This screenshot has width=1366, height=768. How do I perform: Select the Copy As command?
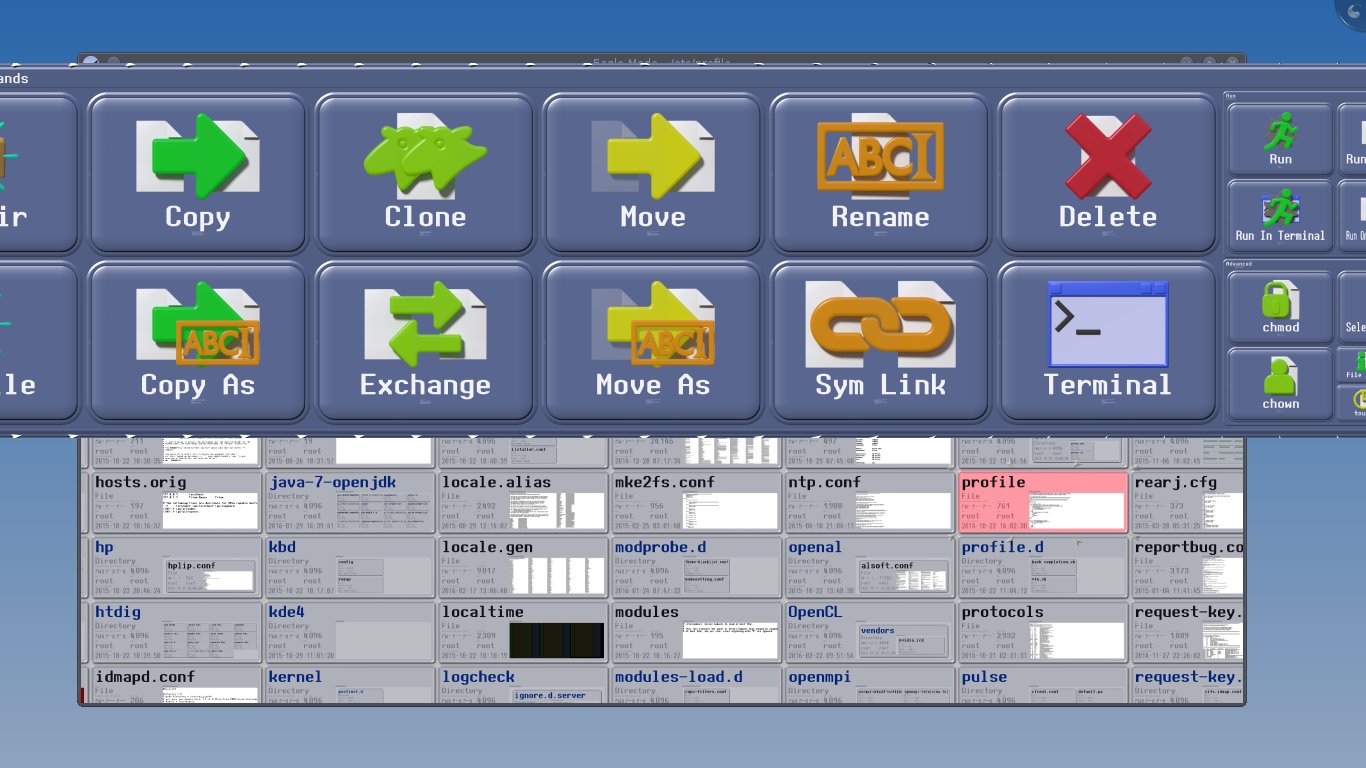point(197,342)
